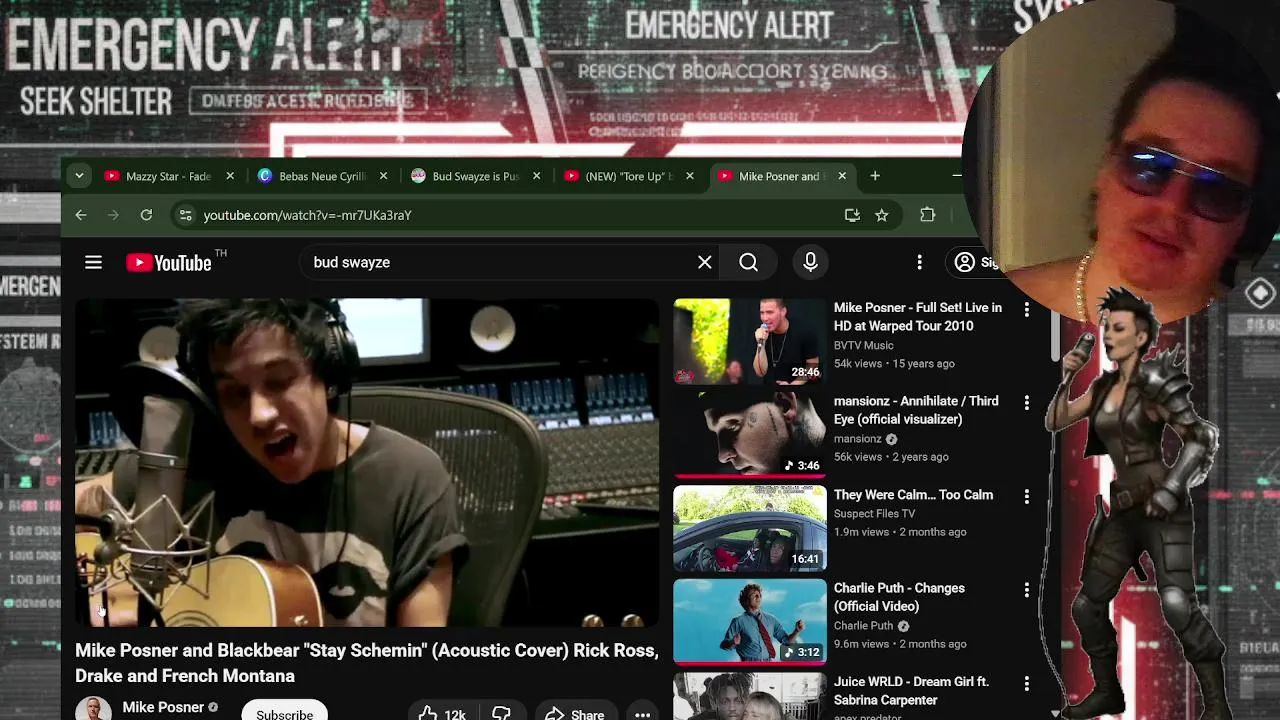
Task: Open Warped Tour 2010 video thumbnail
Action: click(x=750, y=341)
